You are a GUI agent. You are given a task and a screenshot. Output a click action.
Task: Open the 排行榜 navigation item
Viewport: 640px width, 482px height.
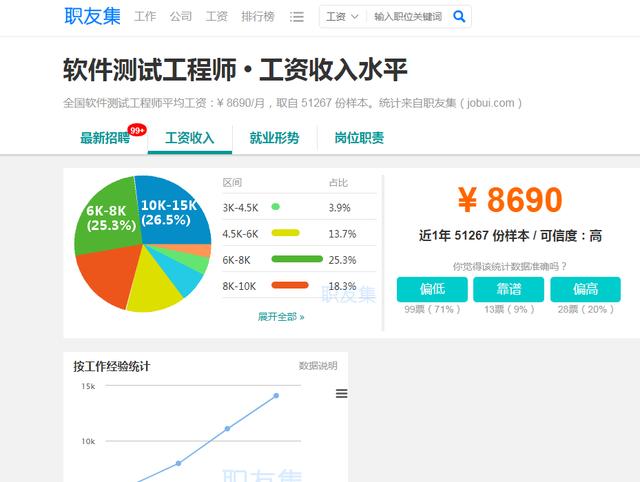point(258,17)
